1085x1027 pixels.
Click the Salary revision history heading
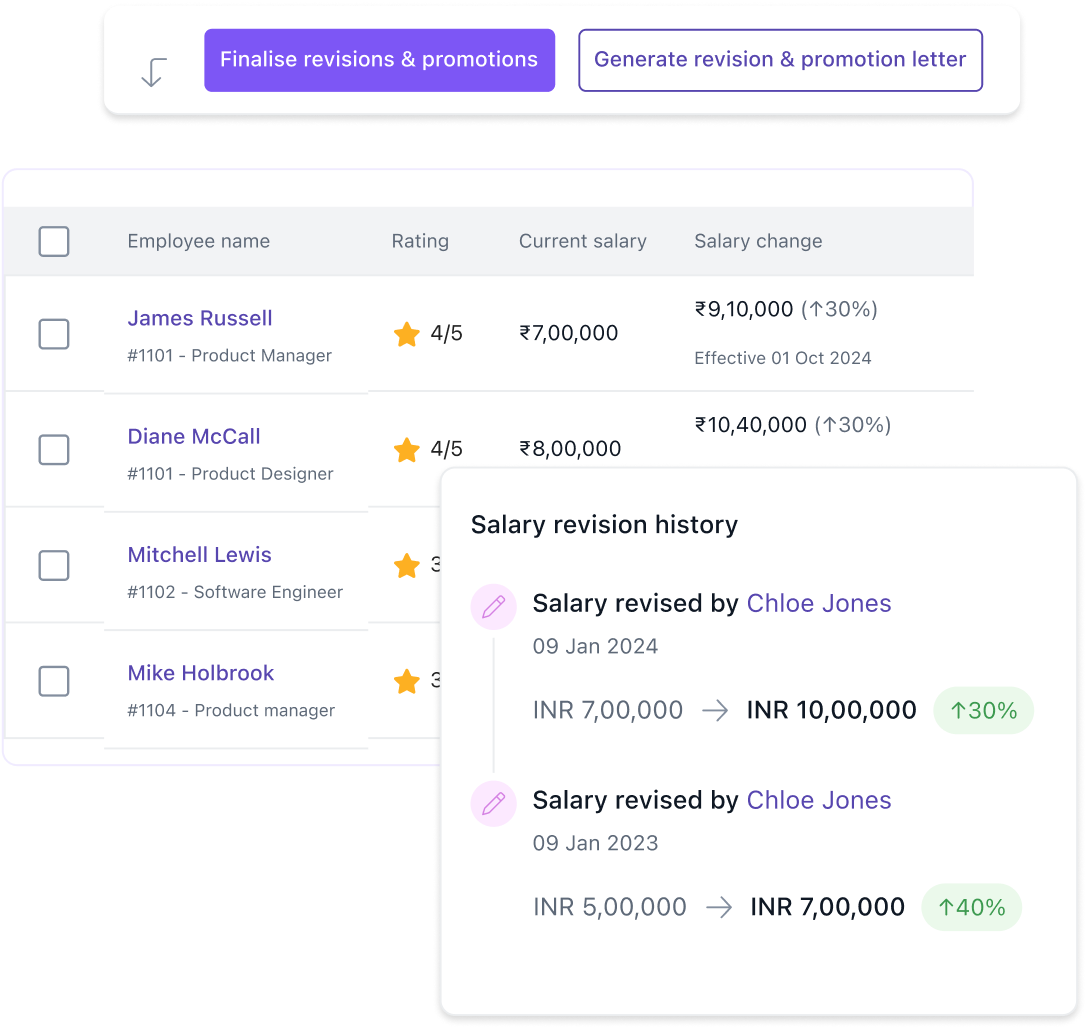pos(604,525)
